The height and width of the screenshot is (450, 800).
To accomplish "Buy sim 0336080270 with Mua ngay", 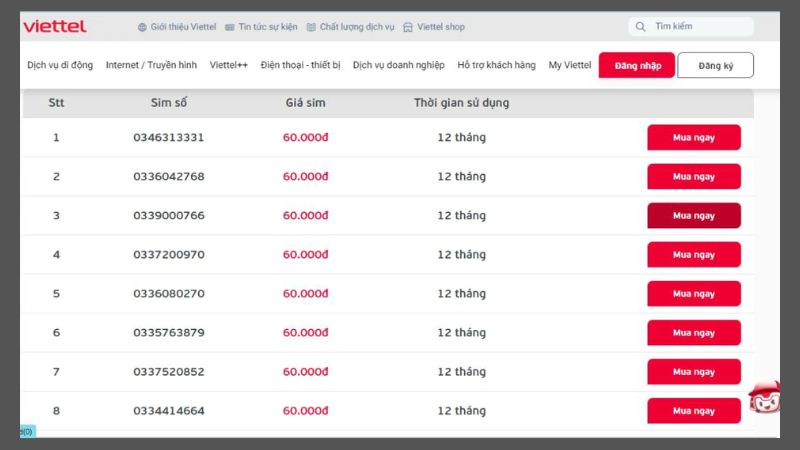I will tap(694, 293).
